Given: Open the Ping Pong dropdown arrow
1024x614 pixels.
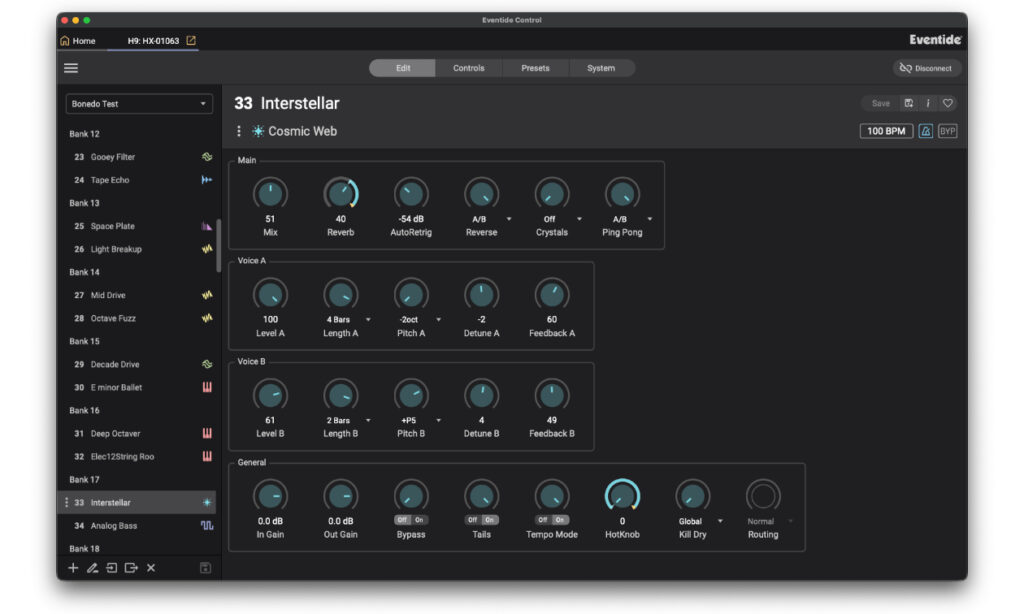Looking at the screenshot, I should click(x=650, y=219).
